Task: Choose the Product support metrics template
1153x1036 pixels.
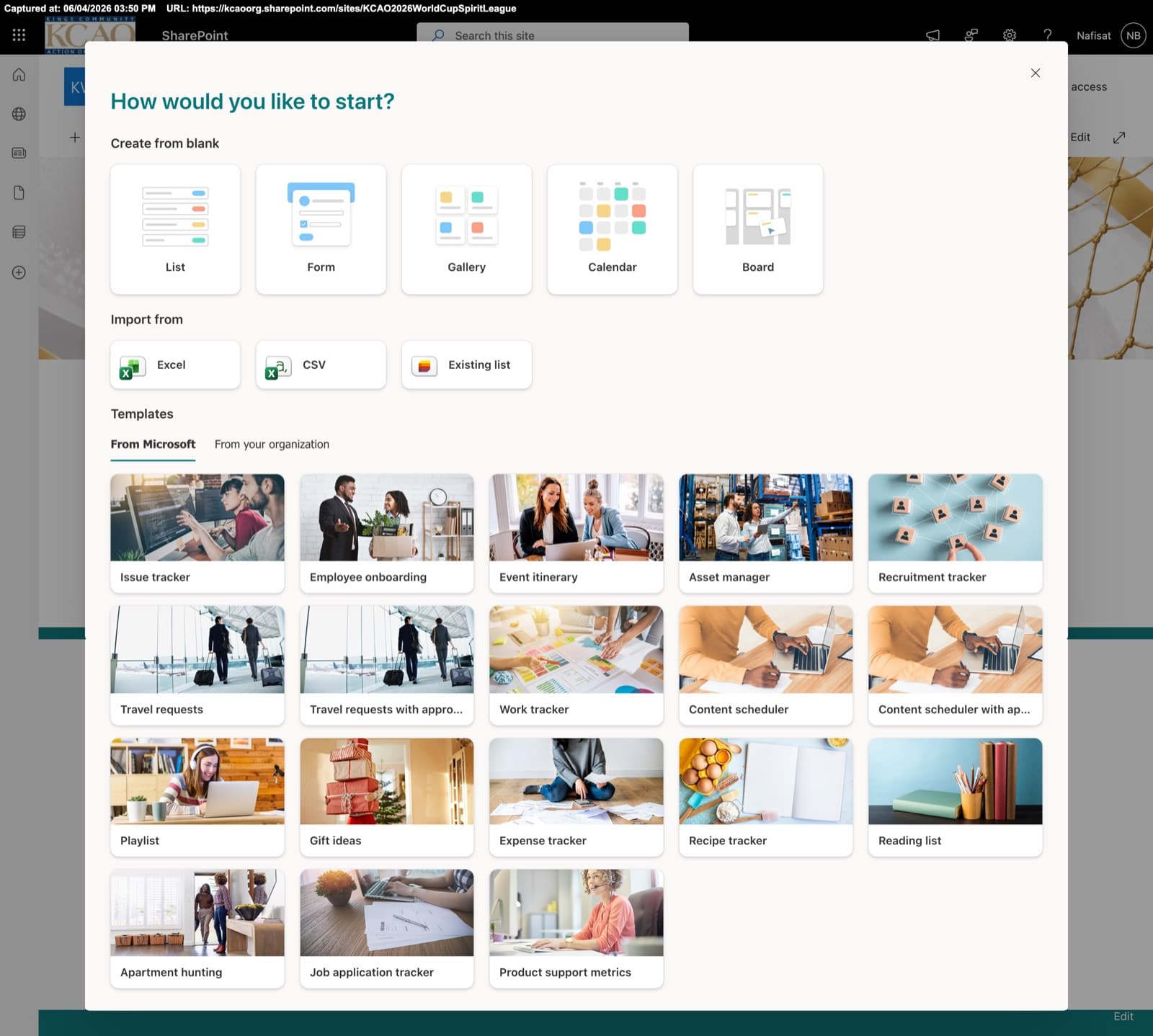Action: [x=576, y=928]
